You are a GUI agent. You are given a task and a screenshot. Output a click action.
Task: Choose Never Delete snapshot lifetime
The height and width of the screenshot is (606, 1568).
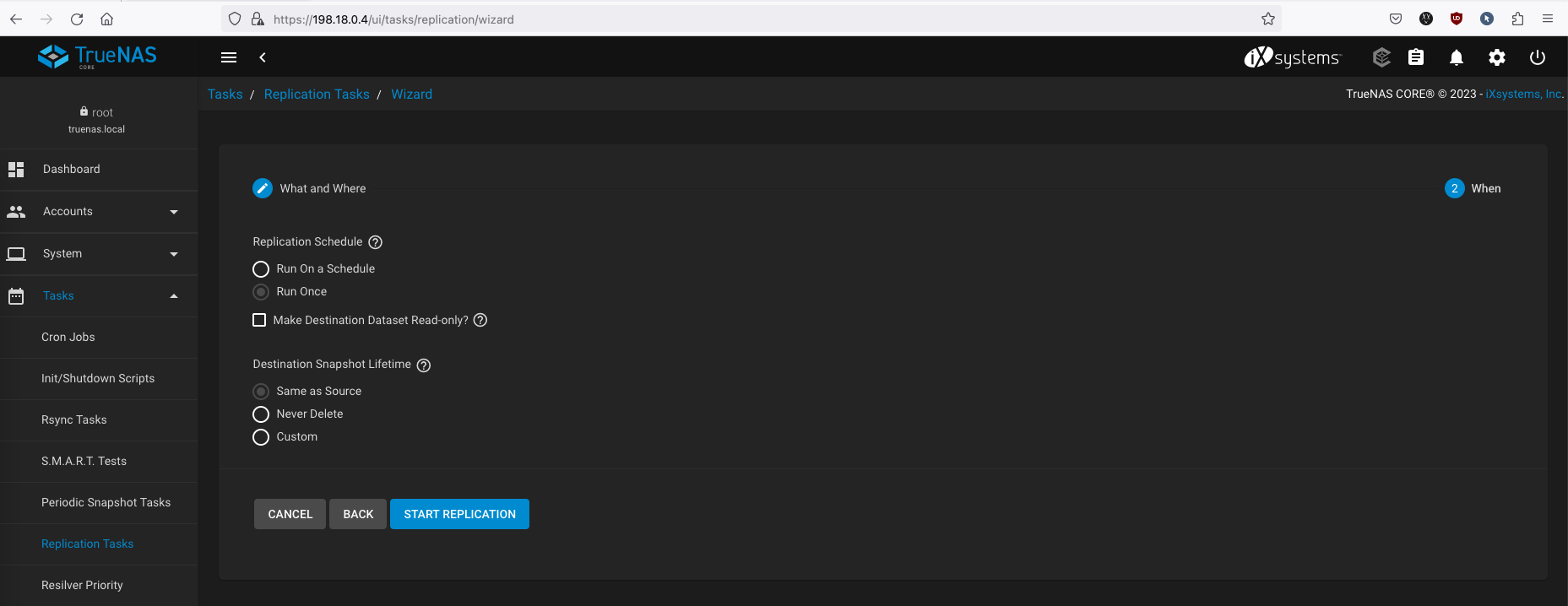click(x=261, y=414)
